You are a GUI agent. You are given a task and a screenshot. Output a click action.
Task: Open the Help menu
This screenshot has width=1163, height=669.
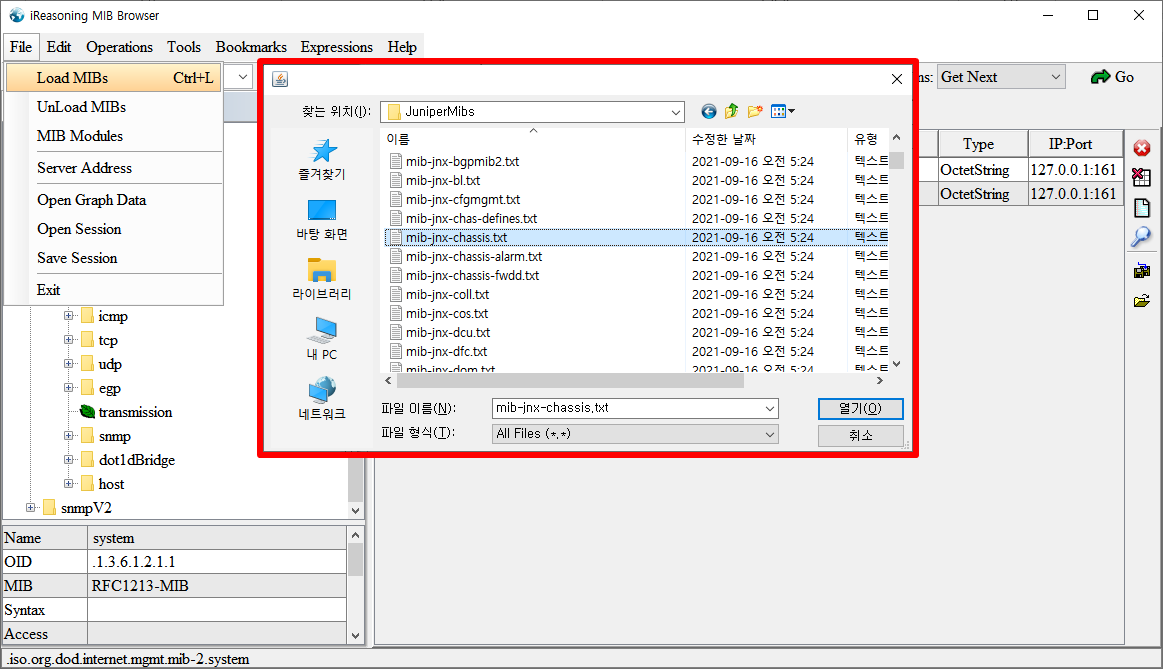[401, 47]
